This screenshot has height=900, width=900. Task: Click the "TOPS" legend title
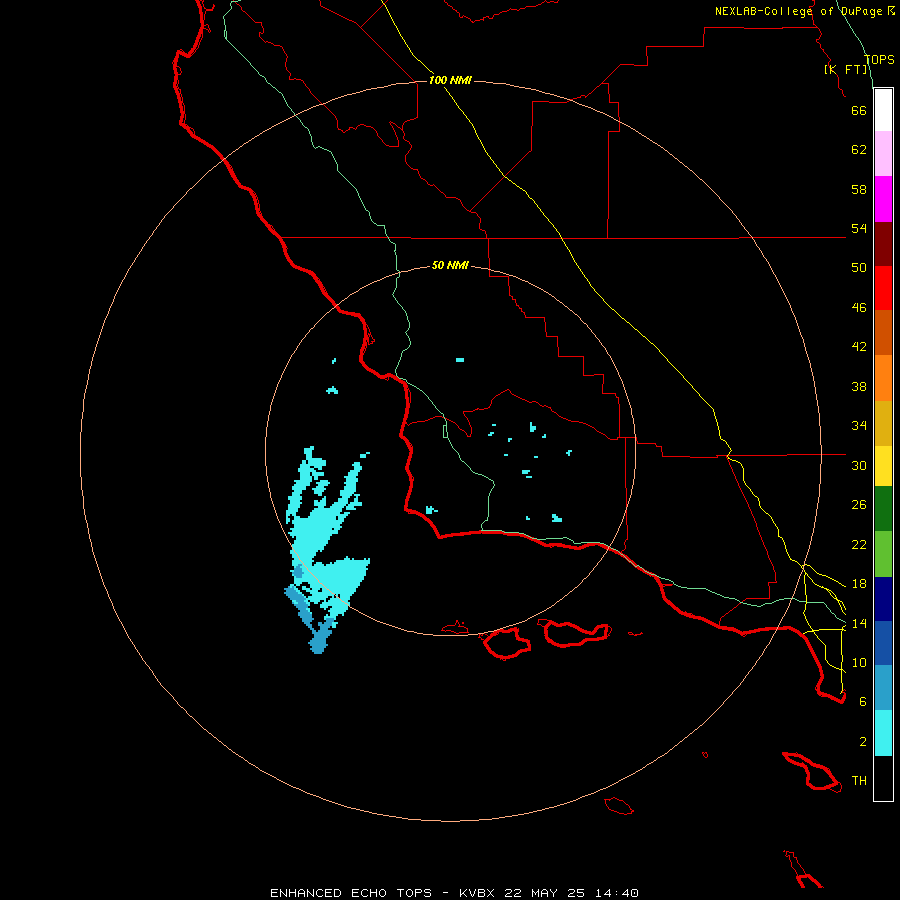tap(879, 60)
